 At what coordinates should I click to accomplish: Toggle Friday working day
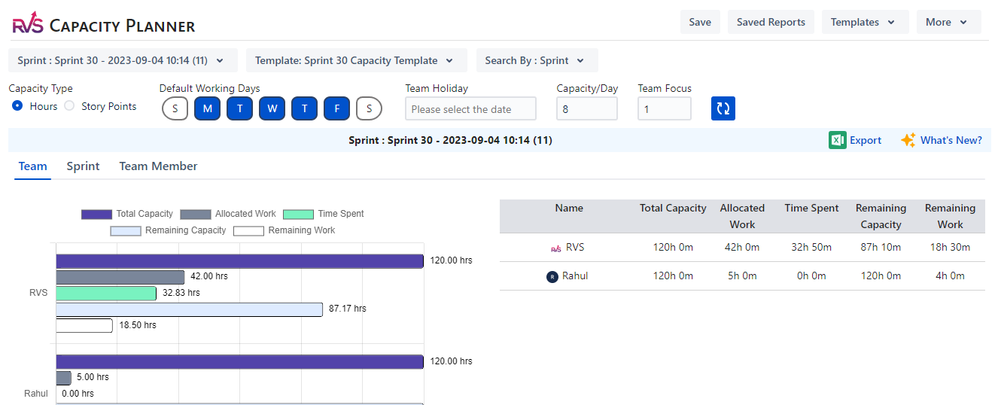point(337,109)
